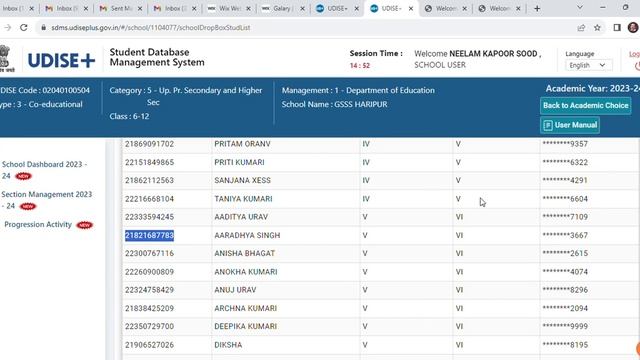Click the site lock icon in address bar
This screenshot has height=360, width=640.
click(43, 27)
